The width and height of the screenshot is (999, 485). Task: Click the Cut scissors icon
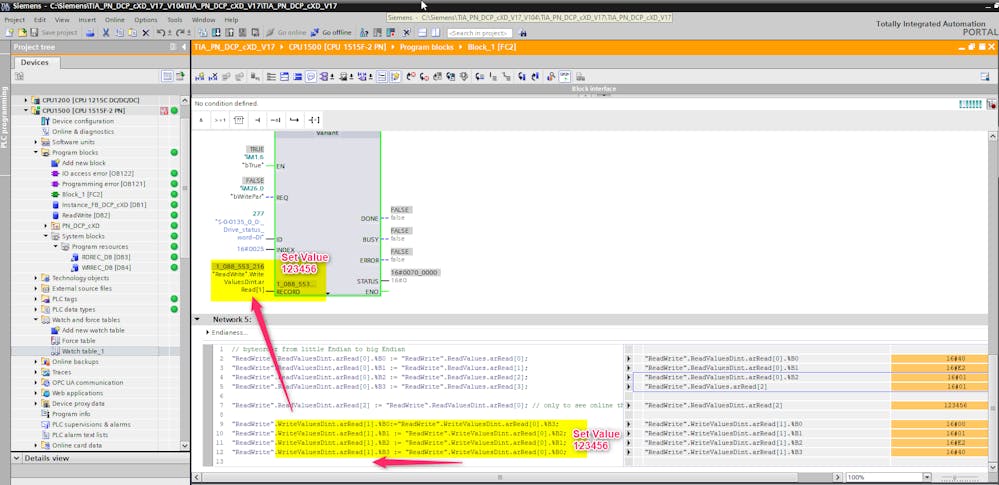[x=108, y=33]
